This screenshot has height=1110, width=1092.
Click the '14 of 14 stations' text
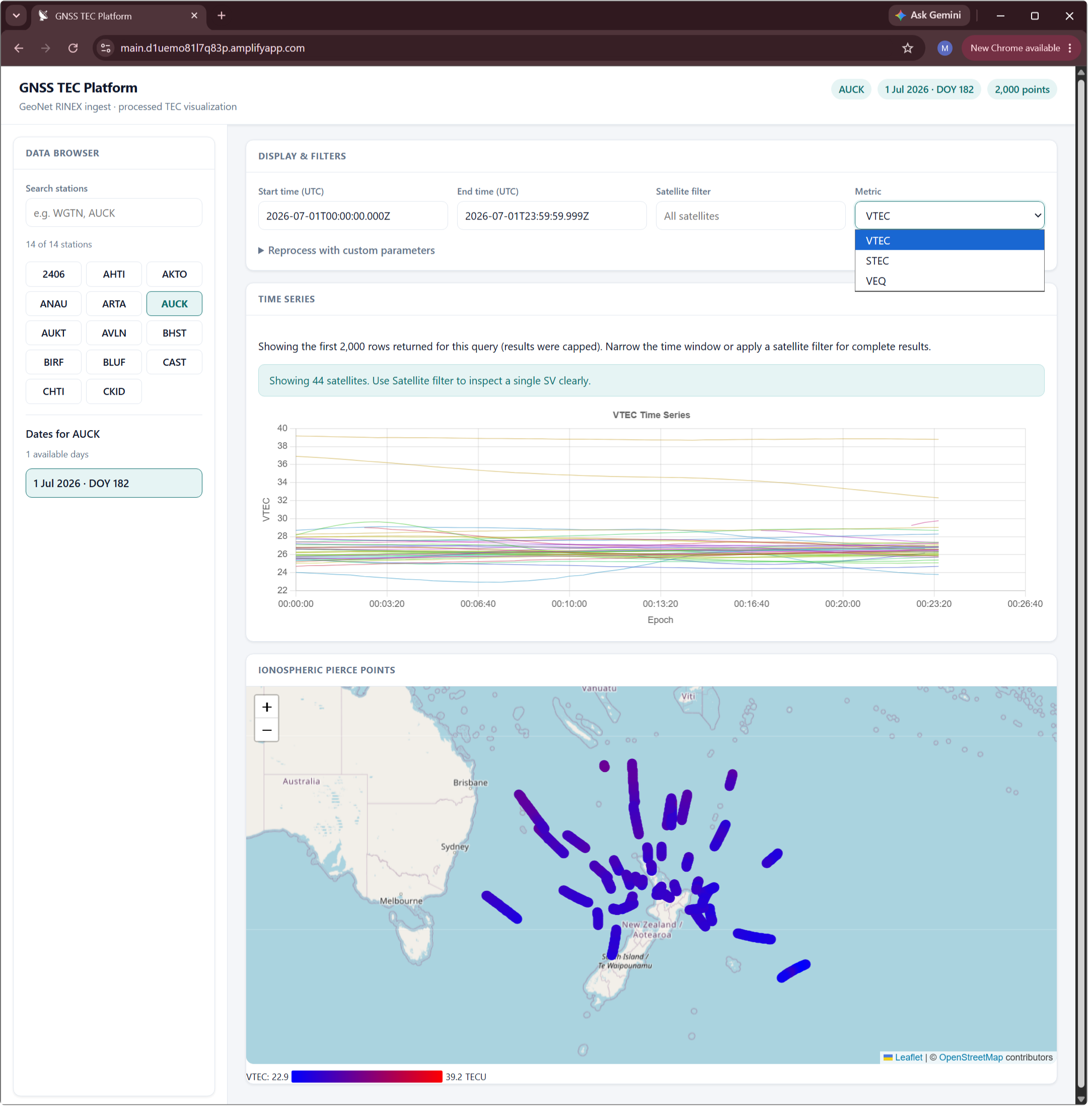pyautogui.click(x=59, y=245)
